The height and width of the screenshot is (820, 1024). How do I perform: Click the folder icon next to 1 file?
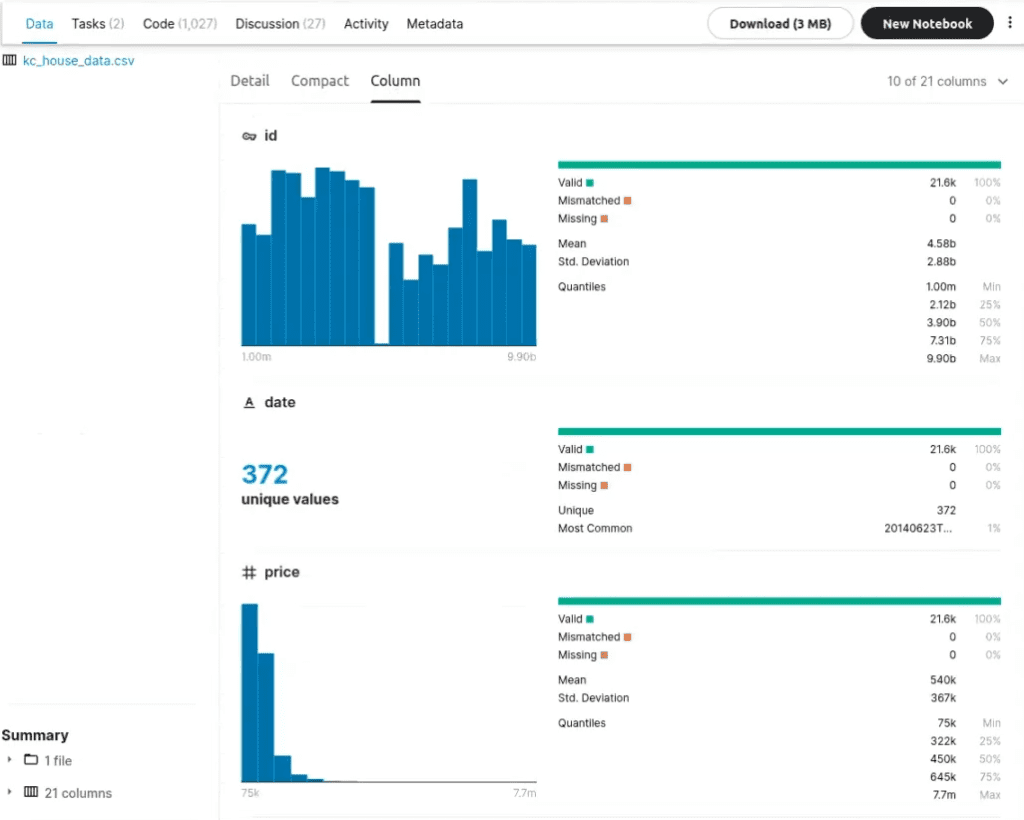pos(31,759)
